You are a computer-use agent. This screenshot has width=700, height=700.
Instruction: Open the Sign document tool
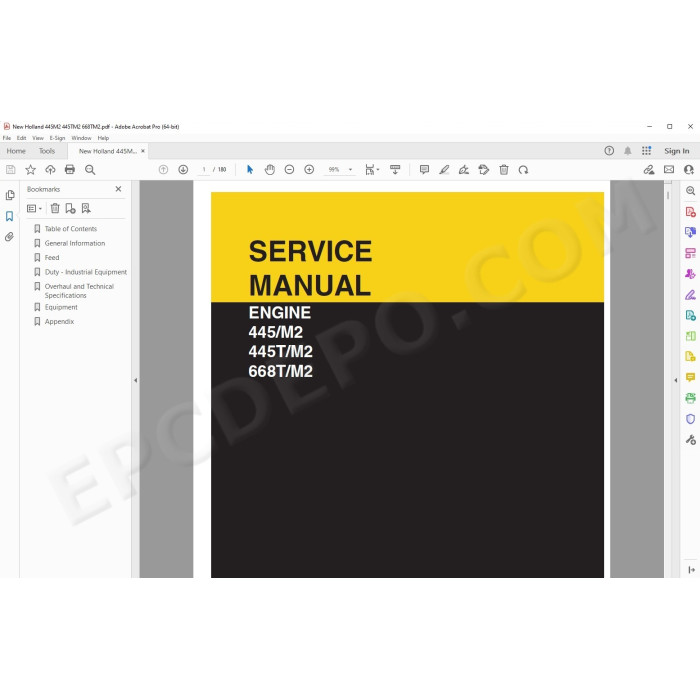click(x=464, y=170)
